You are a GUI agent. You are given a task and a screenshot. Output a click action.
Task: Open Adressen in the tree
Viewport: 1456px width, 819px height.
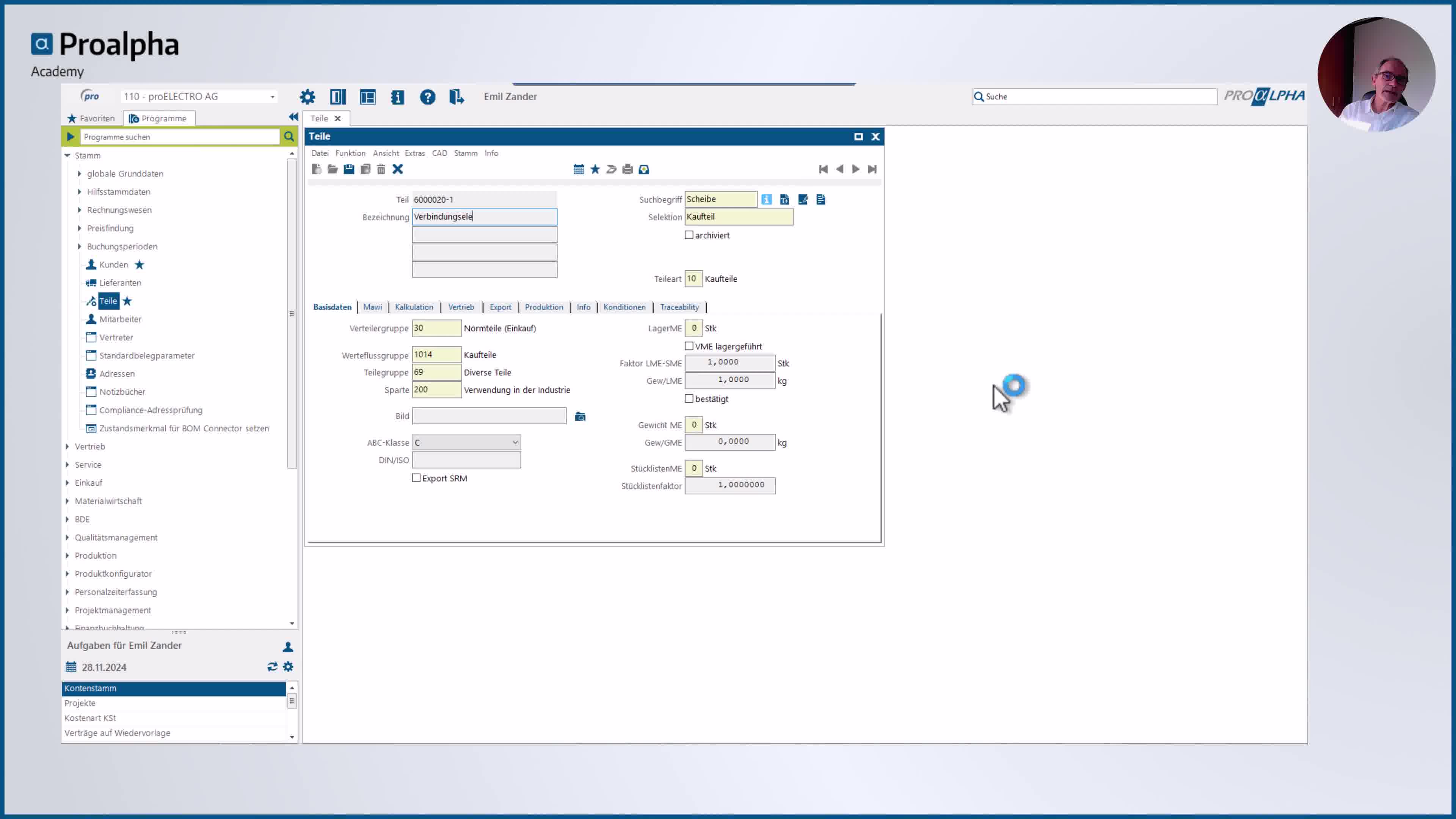pos(117,373)
